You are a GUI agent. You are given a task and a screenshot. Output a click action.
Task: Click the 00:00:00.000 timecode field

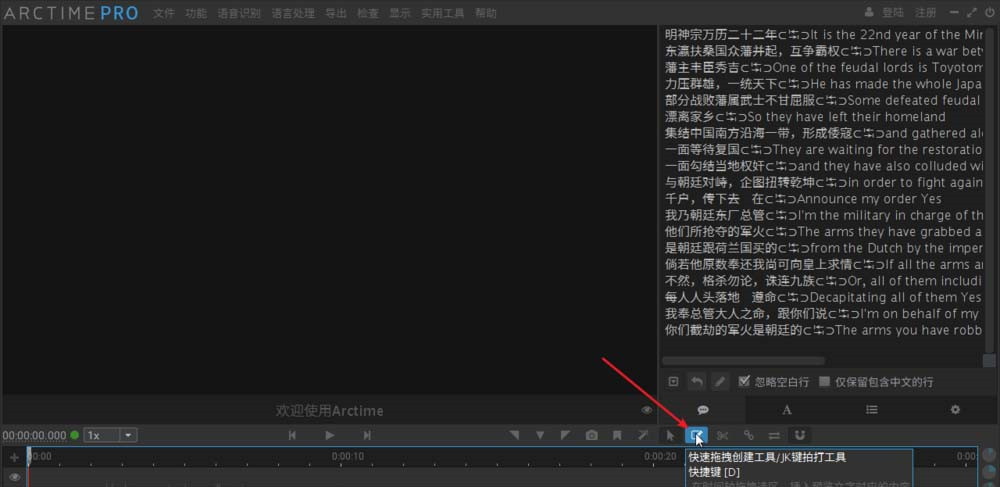34,435
